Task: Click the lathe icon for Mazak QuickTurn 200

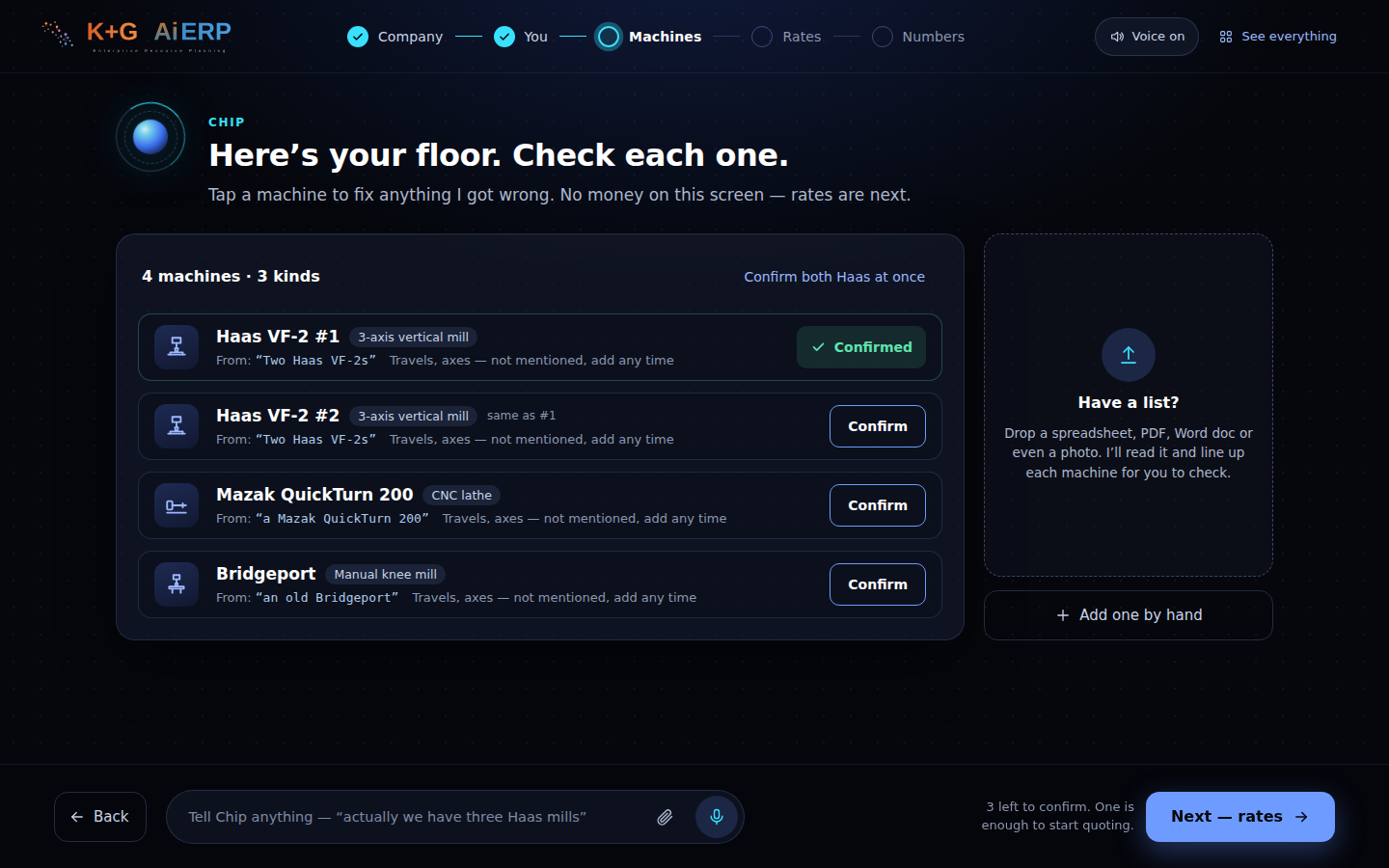Action: click(177, 505)
